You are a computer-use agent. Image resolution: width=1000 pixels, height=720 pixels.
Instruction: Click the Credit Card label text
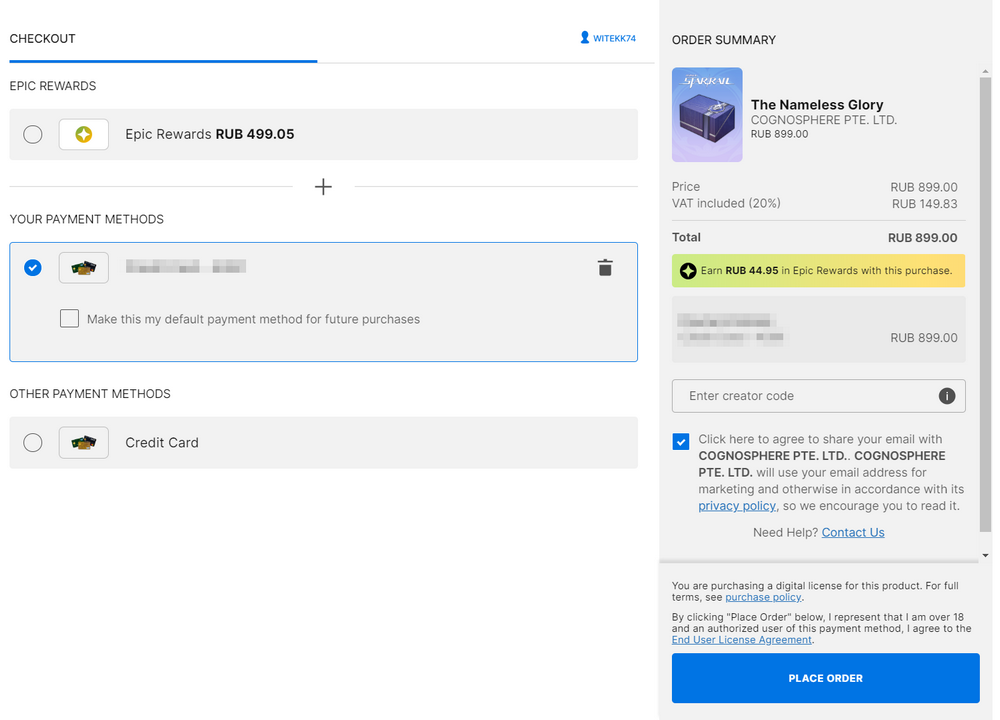click(162, 443)
